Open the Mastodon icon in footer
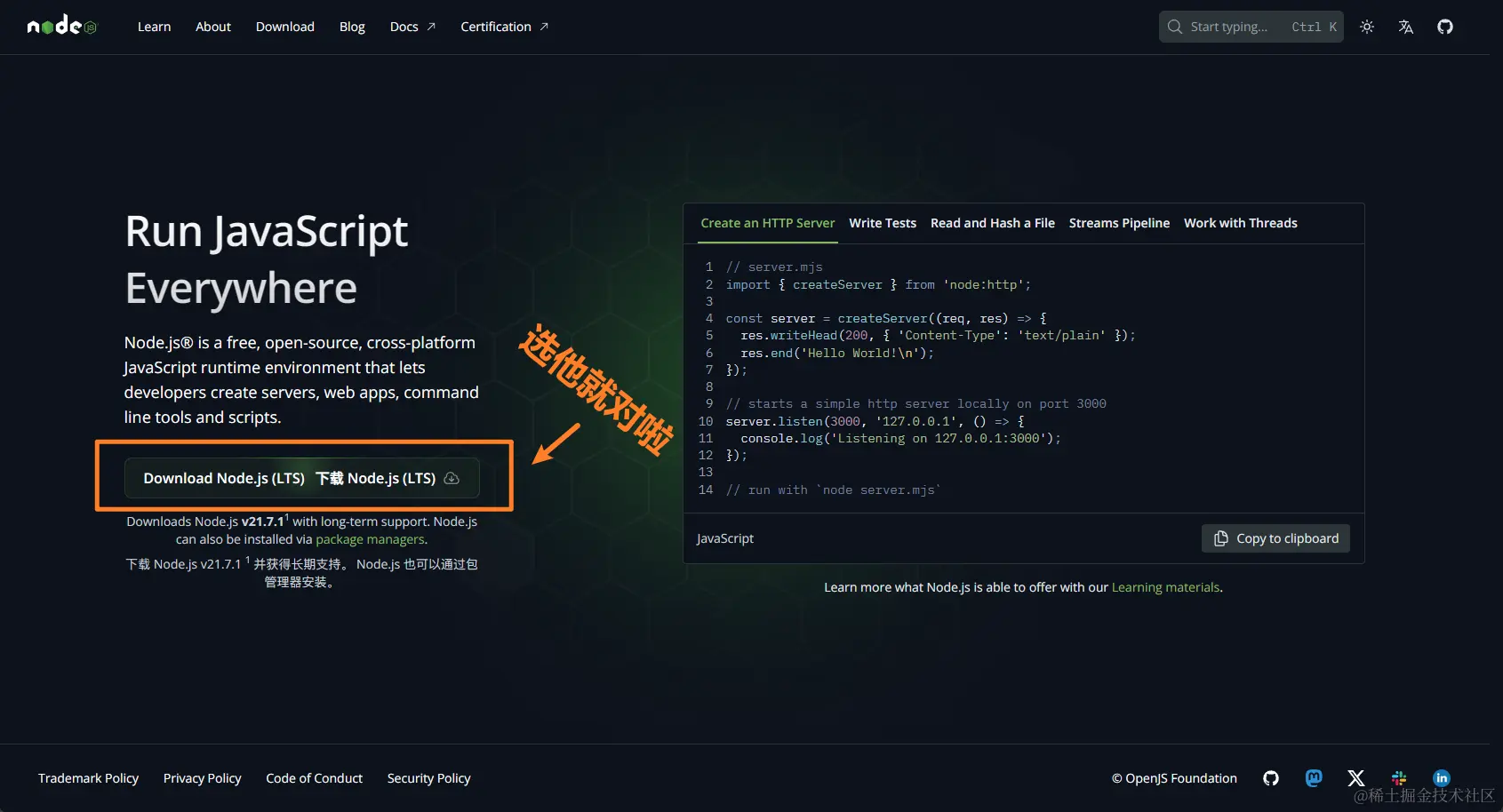This screenshot has width=1503, height=812. point(1314,778)
